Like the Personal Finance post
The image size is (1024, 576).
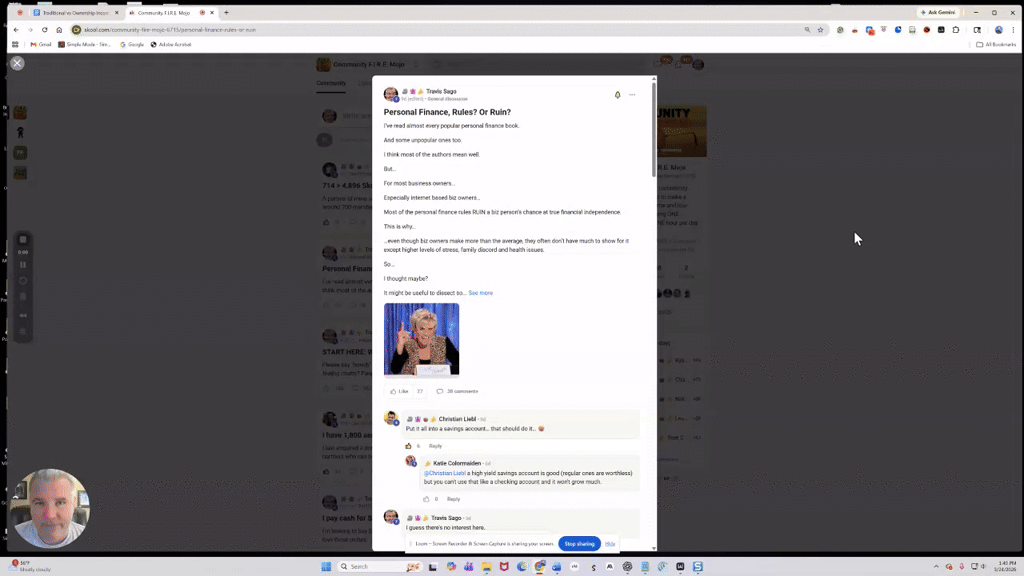coord(398,391)
